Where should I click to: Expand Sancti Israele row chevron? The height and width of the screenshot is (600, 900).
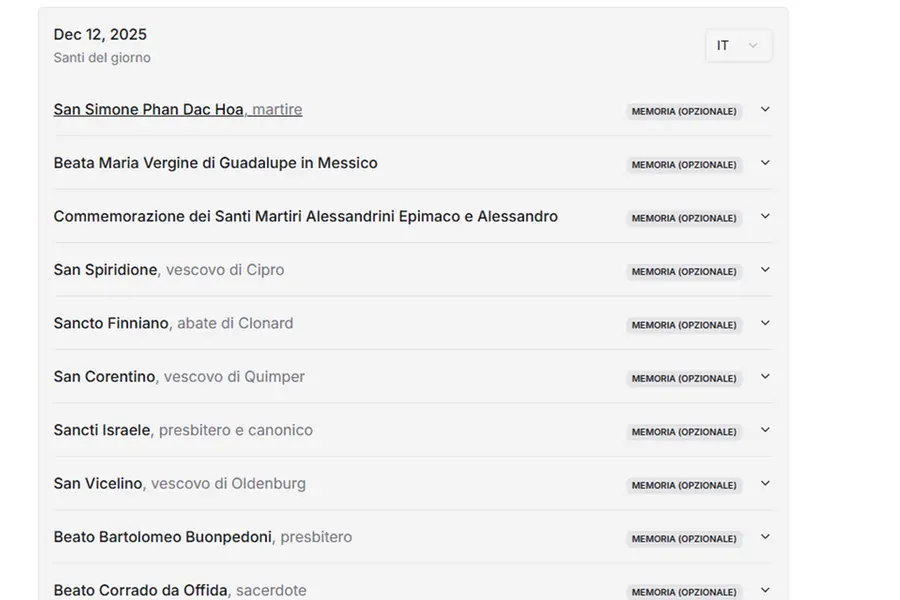[765, 431]
